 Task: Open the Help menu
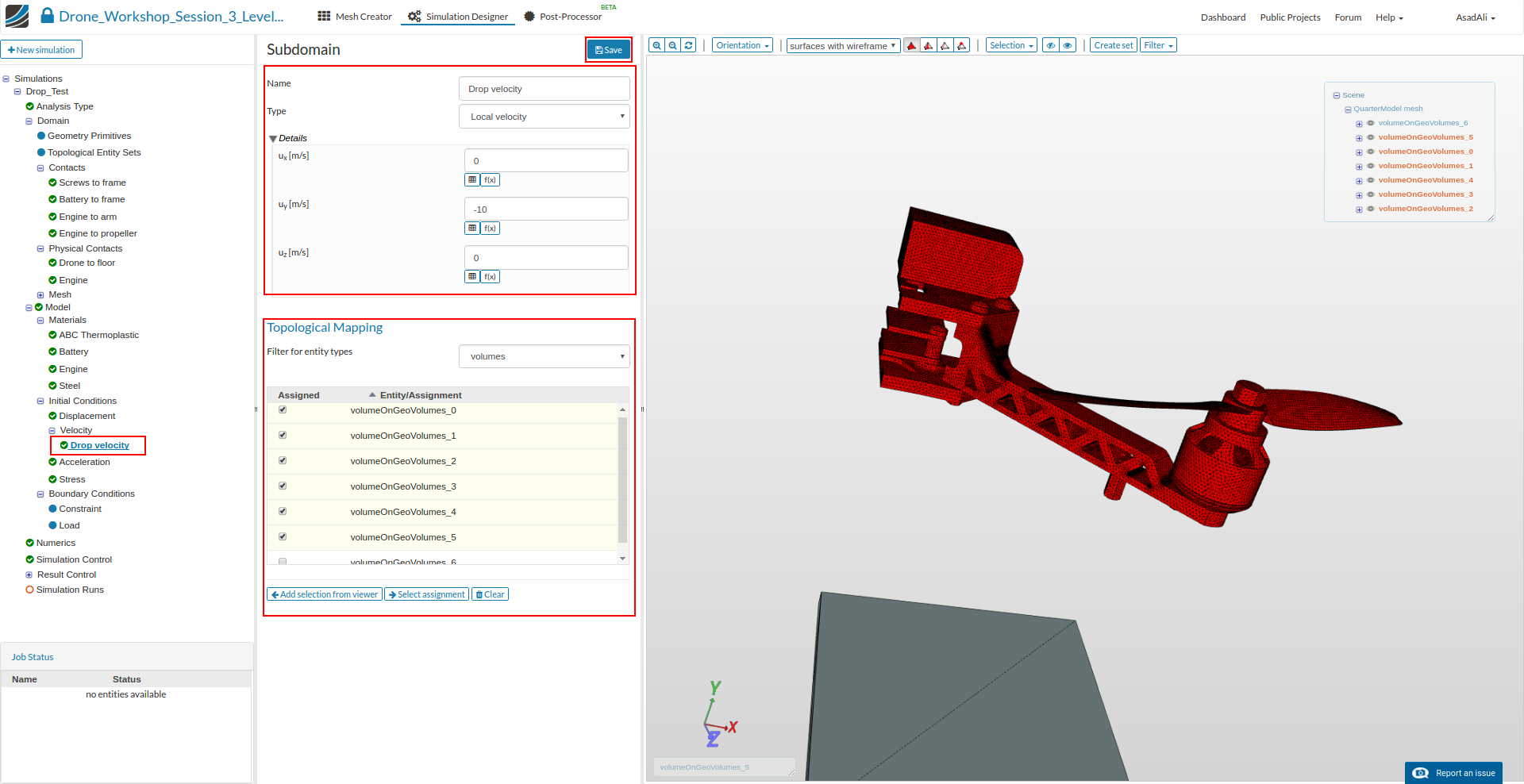[1389, 17]
